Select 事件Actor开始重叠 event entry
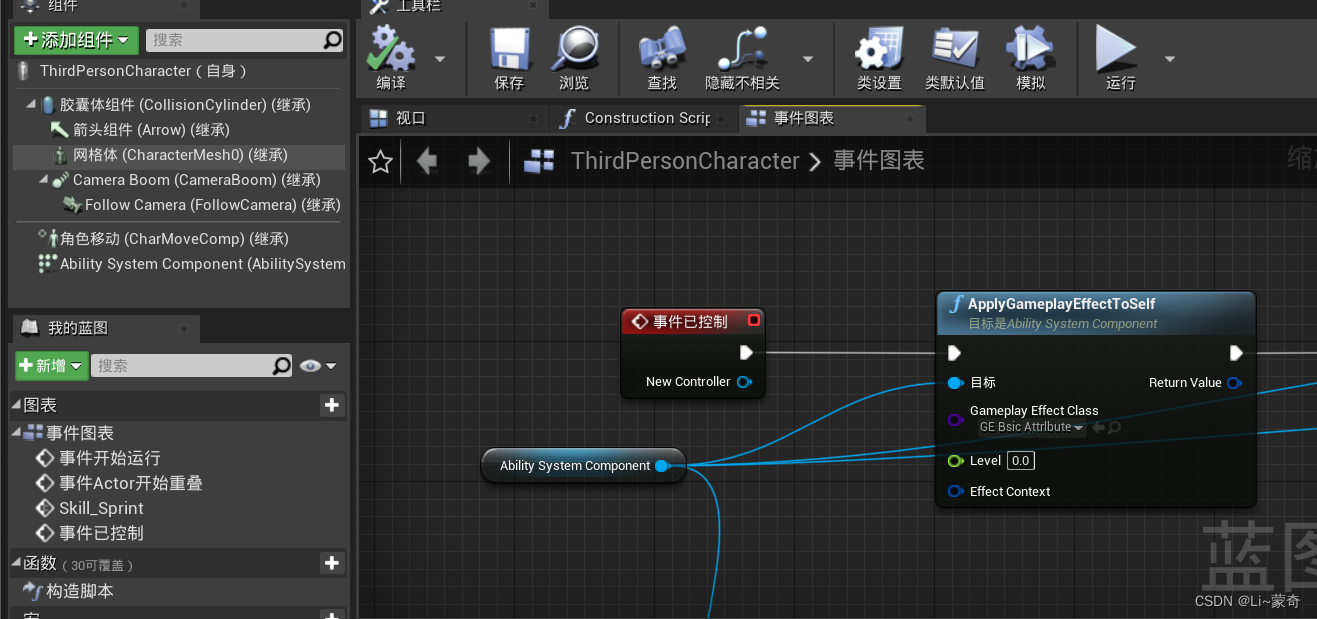Viewport: 1317px width, 619px height. coord(130,483)
